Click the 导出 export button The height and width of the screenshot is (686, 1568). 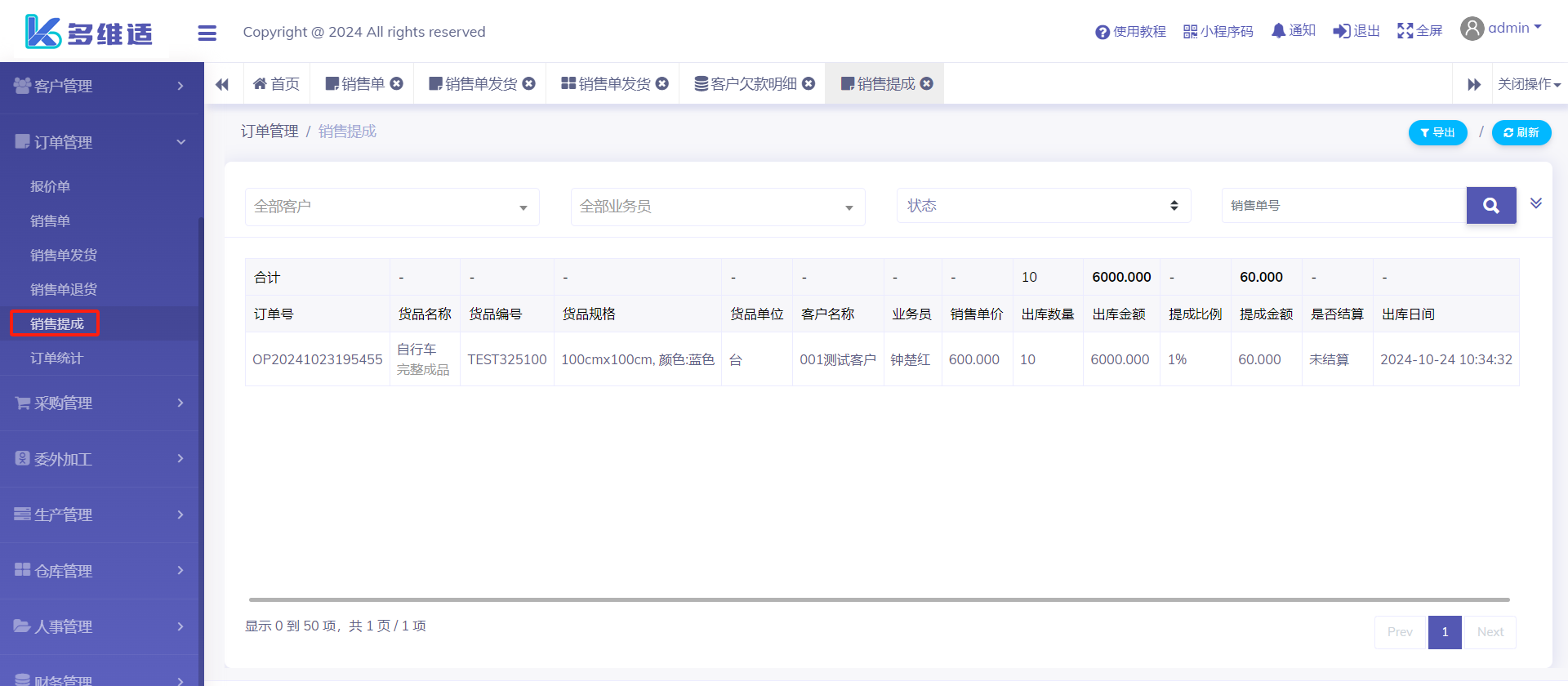pos(1437,132)
